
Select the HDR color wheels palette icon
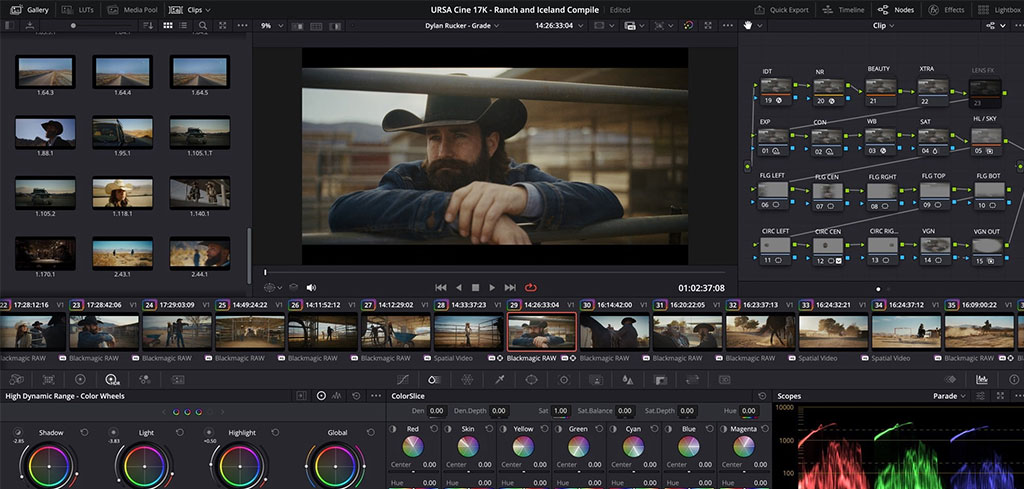(112, 379)
